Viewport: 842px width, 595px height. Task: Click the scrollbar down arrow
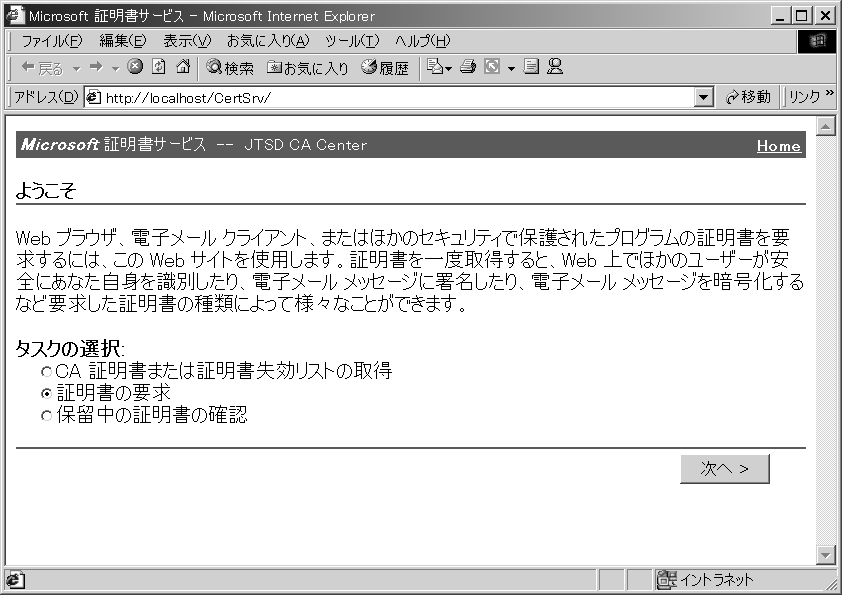pos(825,555)
